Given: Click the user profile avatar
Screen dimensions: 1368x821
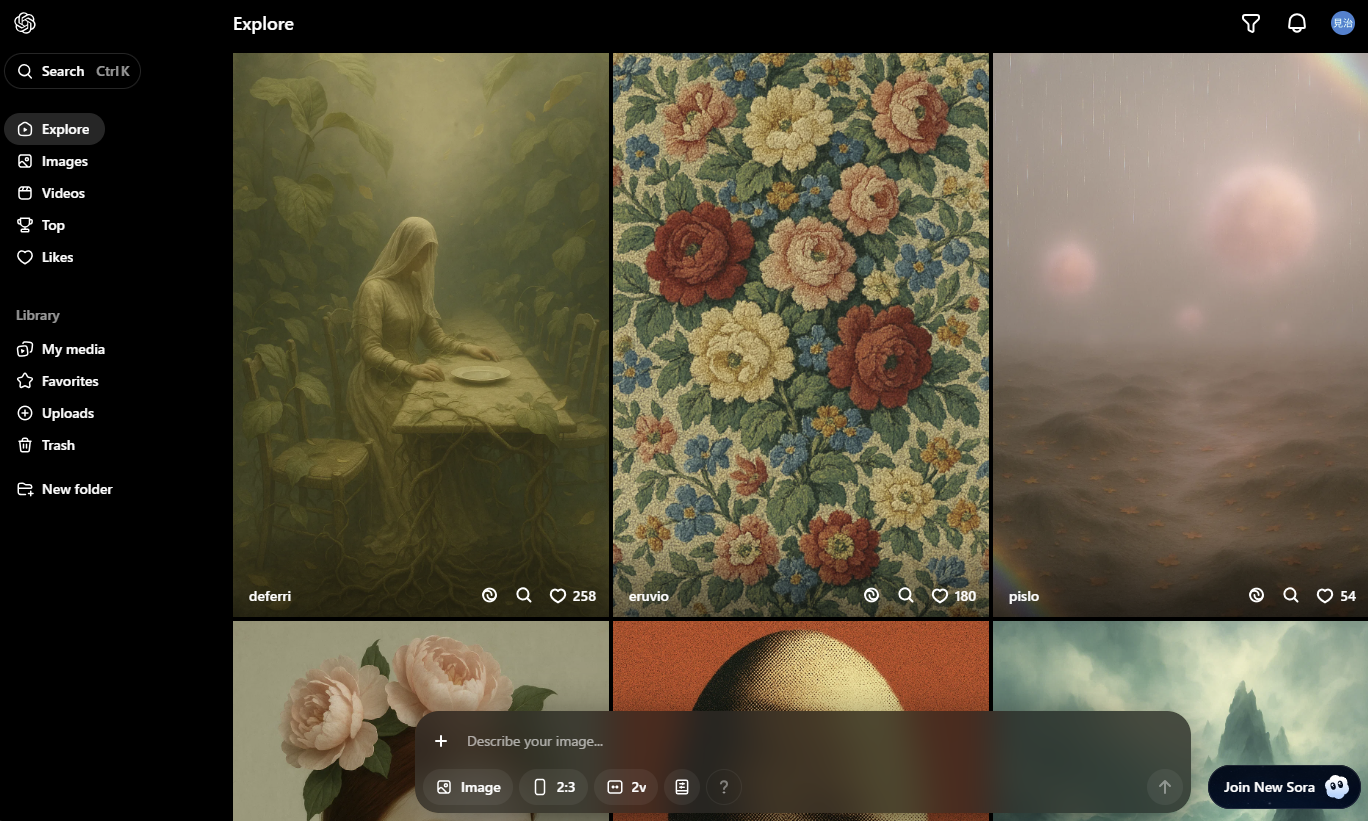Looking at the screenshot, I should [1342, 24].
